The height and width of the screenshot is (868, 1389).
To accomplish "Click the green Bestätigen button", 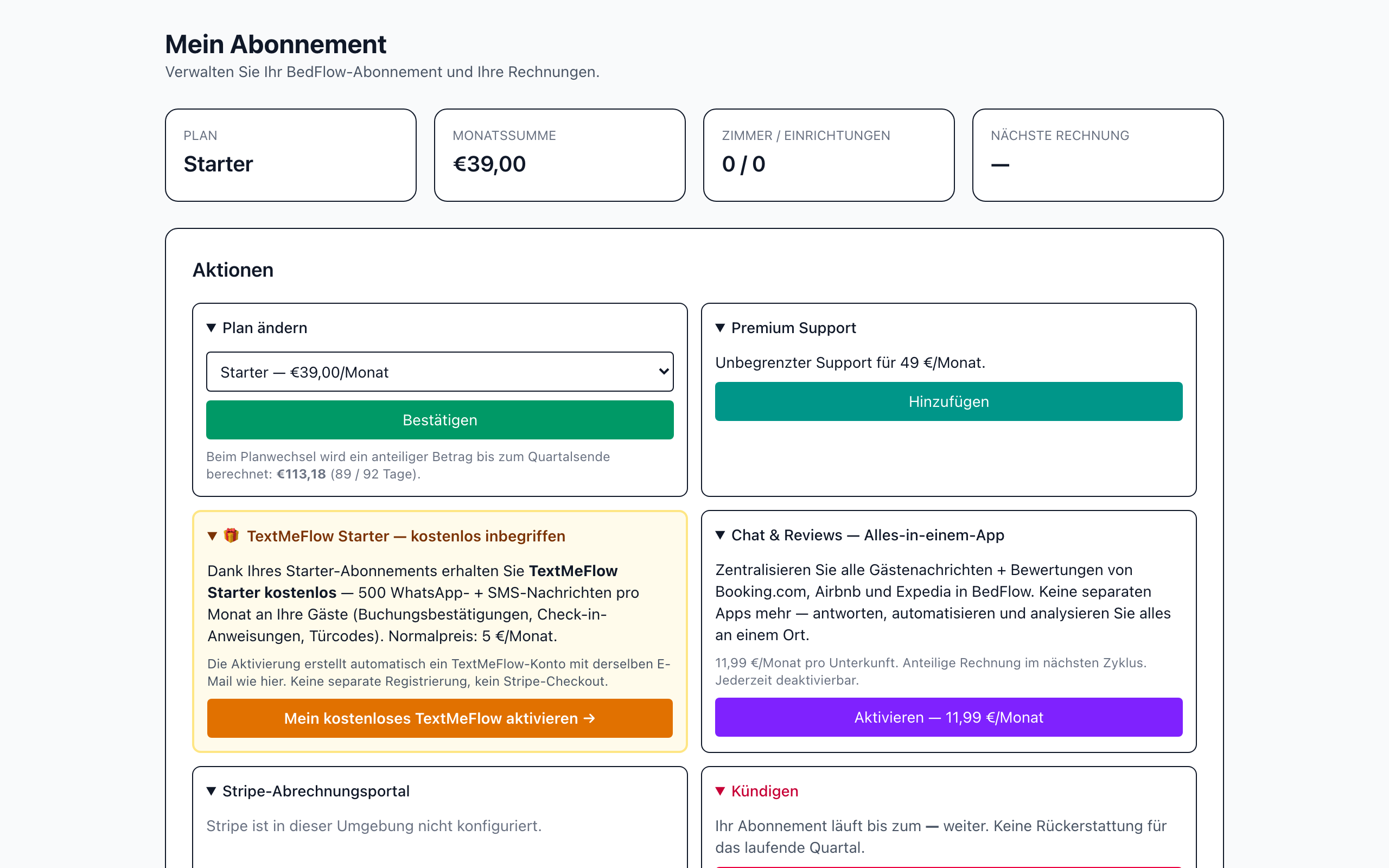I will point(439,420).
